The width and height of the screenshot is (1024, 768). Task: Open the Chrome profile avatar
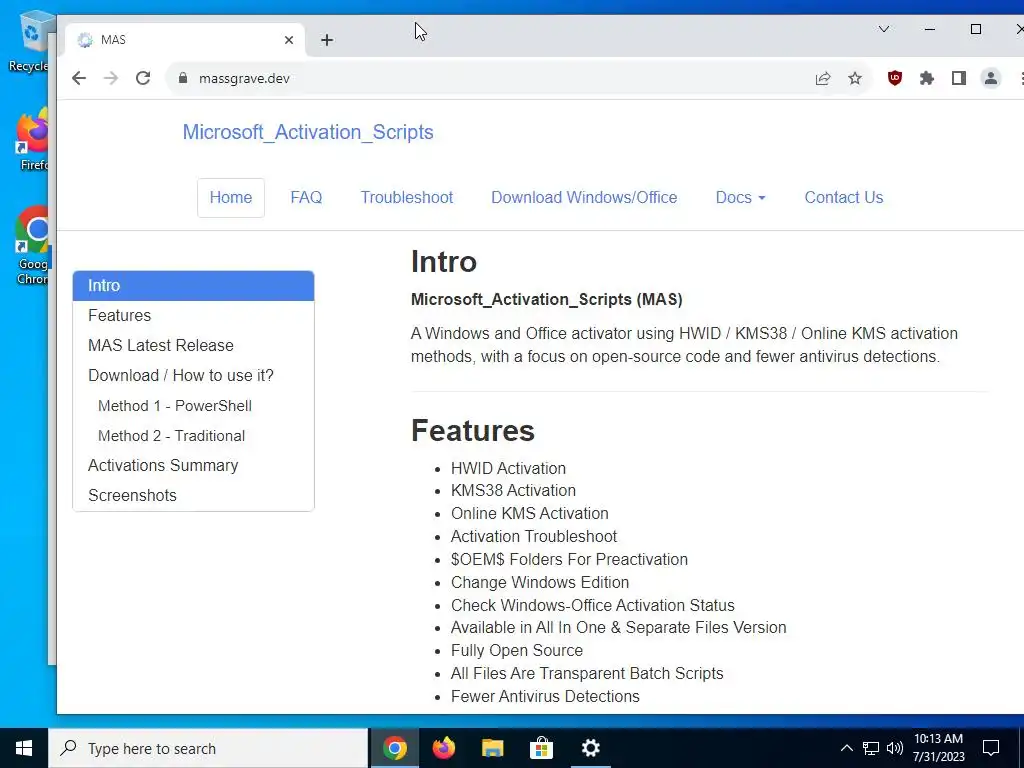click(991, 78)
